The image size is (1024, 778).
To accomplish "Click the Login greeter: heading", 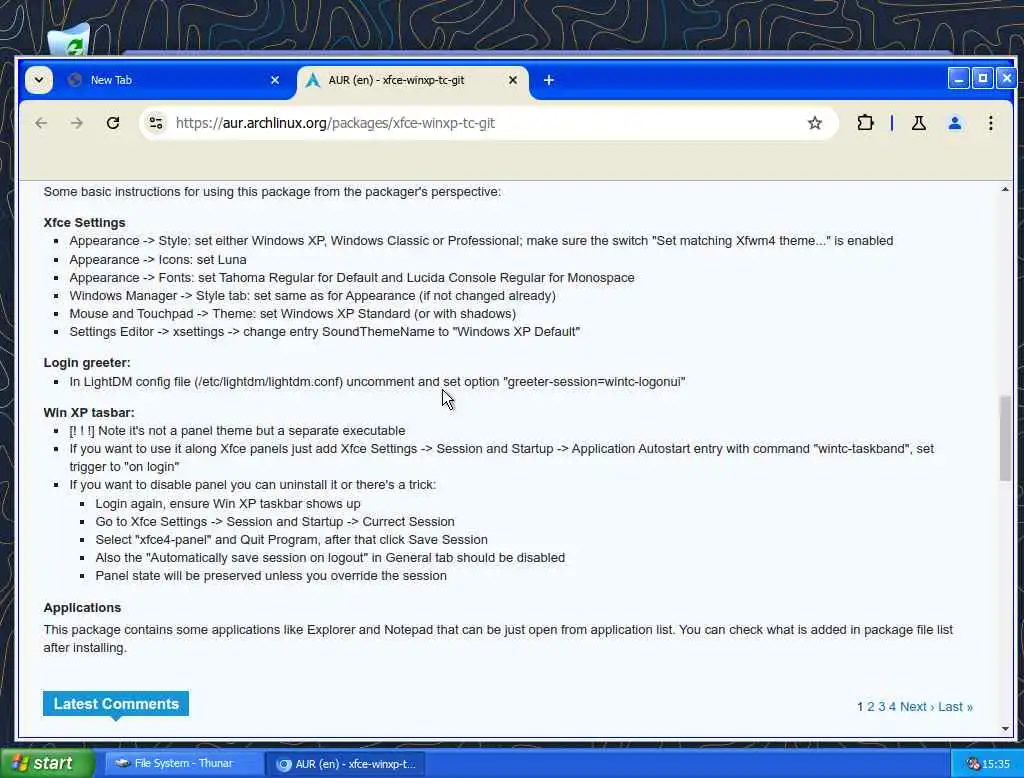I will click(87, 363).
